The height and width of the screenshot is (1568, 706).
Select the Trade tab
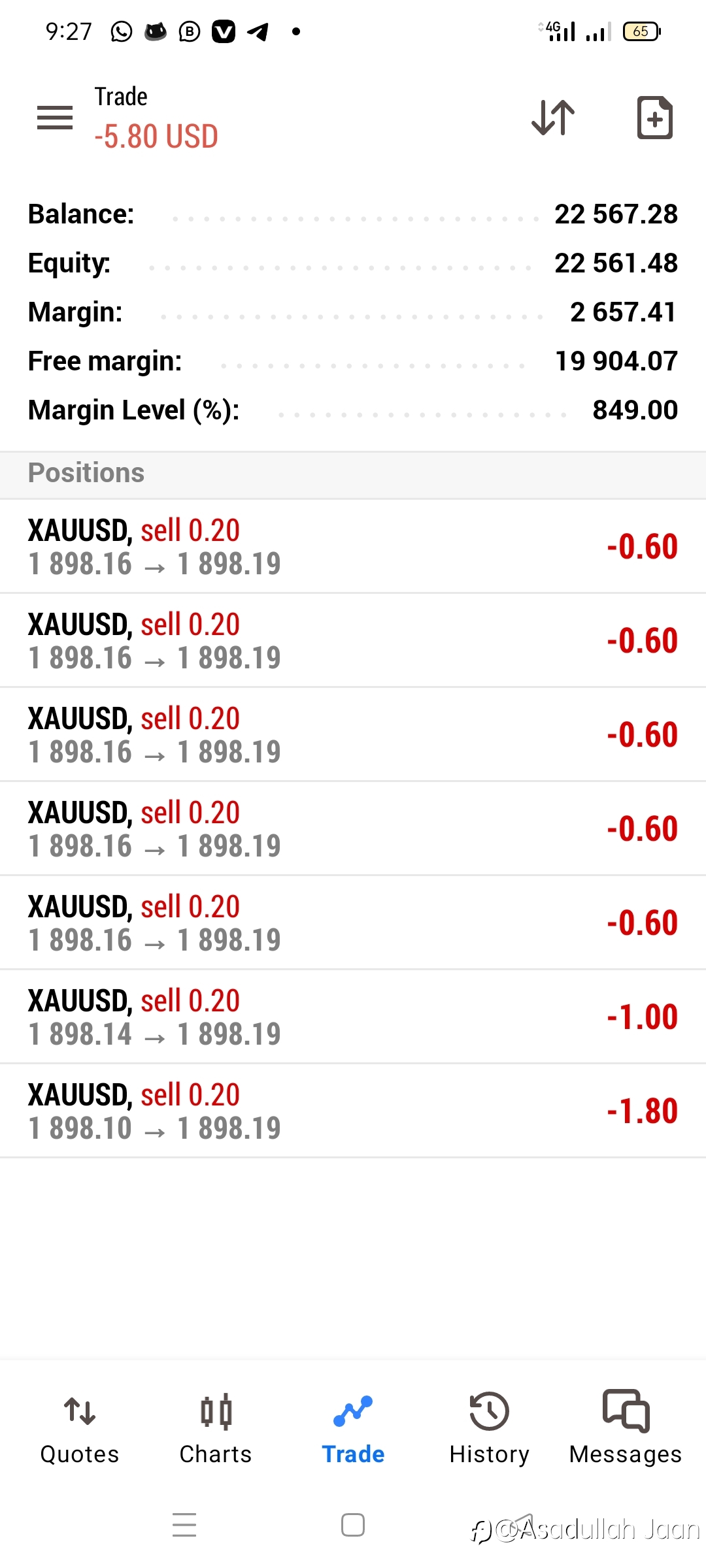(353, 1429)
